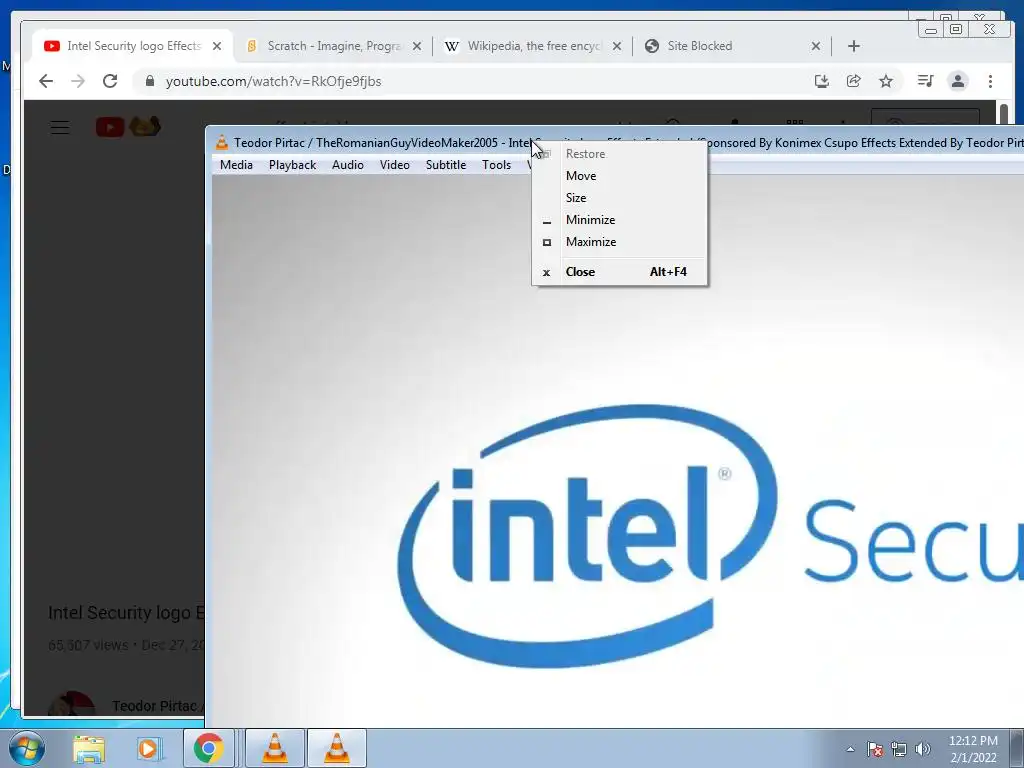
Task: Go back in Chrome
Action: pyautogui.click(x=46, y=81)
